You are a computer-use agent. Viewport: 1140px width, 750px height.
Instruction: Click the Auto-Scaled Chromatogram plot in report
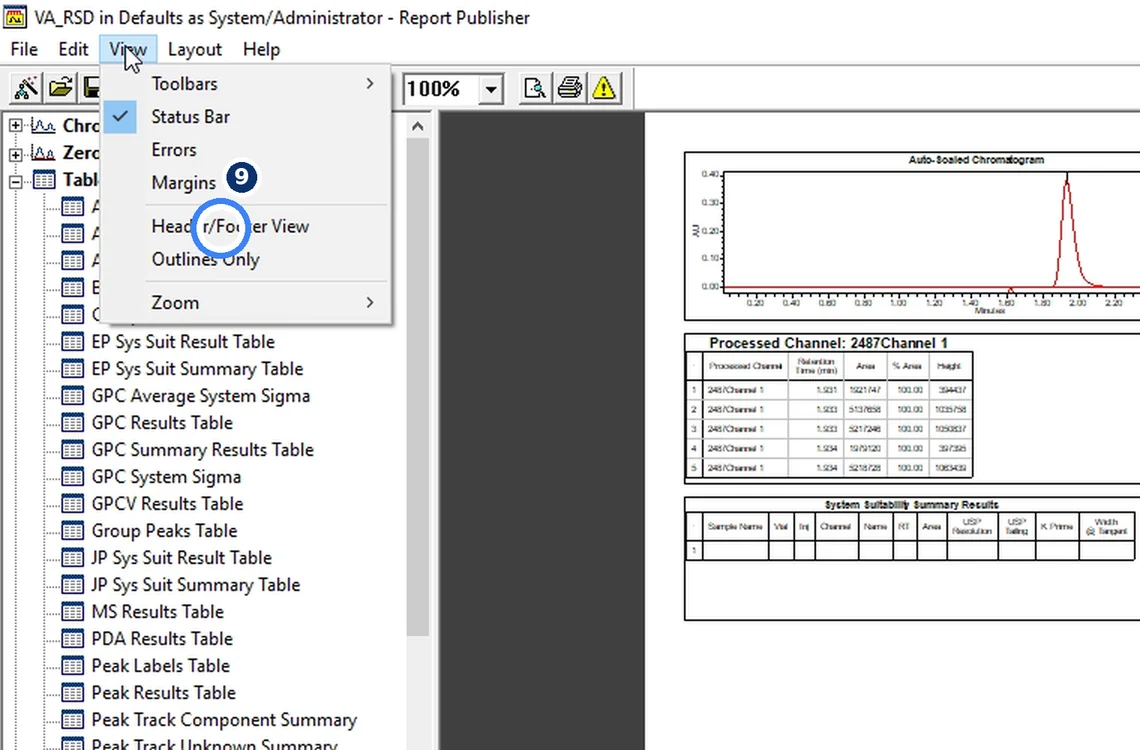point(912,236)
